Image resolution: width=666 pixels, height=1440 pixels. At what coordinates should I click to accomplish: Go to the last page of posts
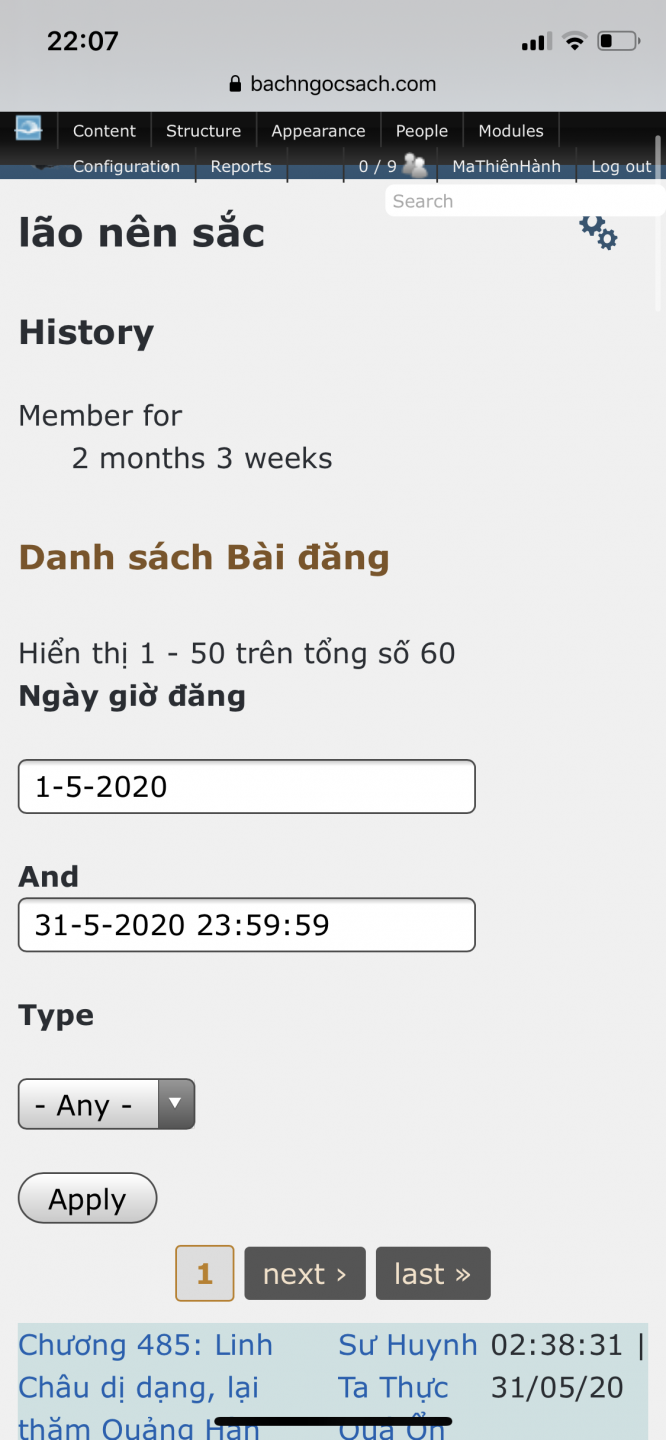[433, 1273]
